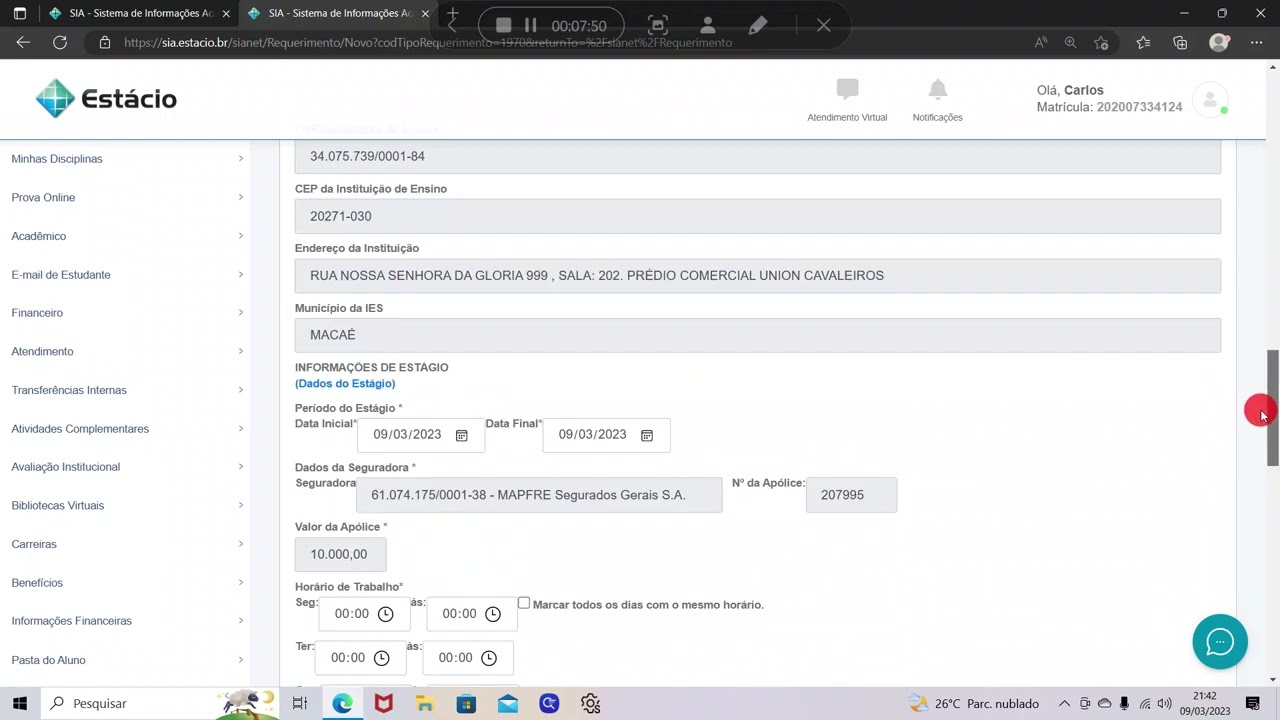This screenshot has height=720, width=1280.
Task: Show hidden tray icons chevron
Action: pyautogui.click(x=1064, y=703)
